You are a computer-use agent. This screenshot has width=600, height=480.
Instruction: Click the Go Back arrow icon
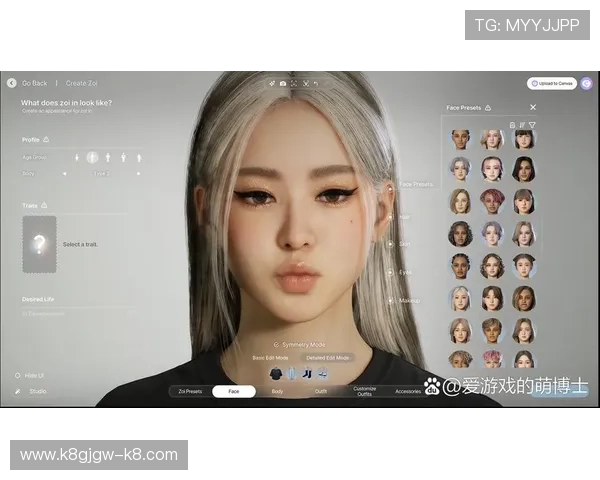tap(12, 83)
